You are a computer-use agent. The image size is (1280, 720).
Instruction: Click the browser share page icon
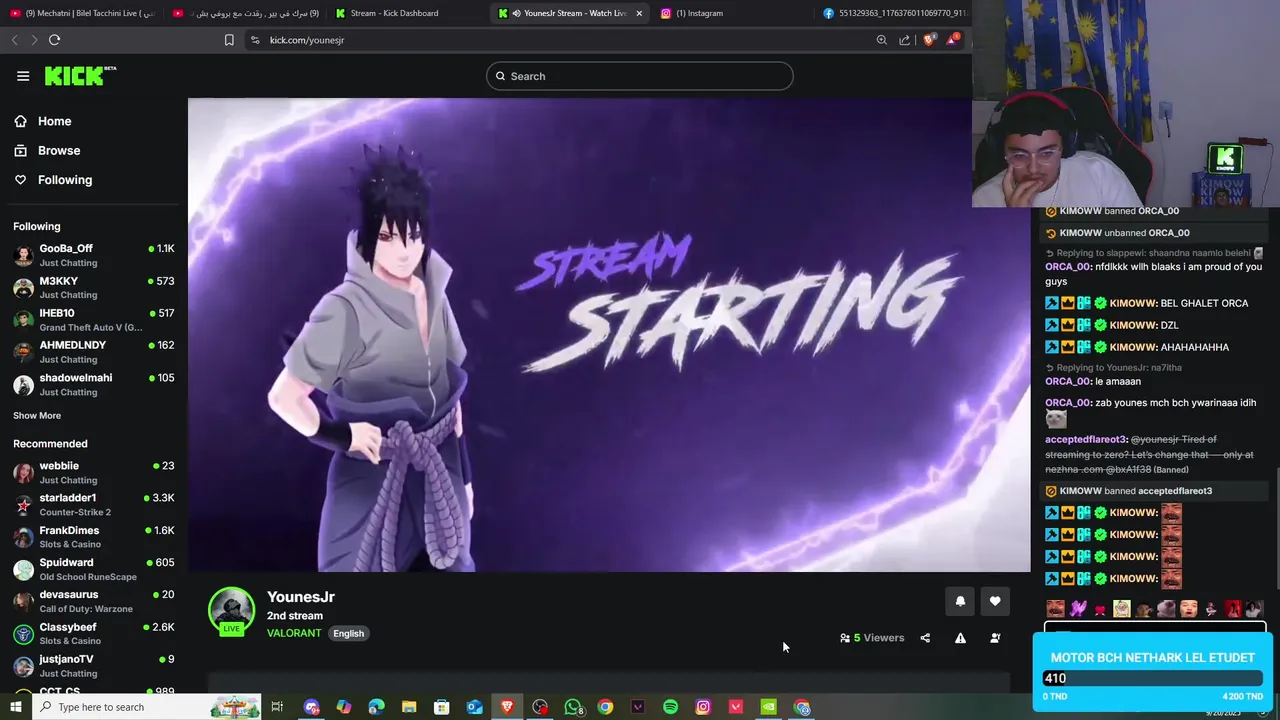(905, 40)
